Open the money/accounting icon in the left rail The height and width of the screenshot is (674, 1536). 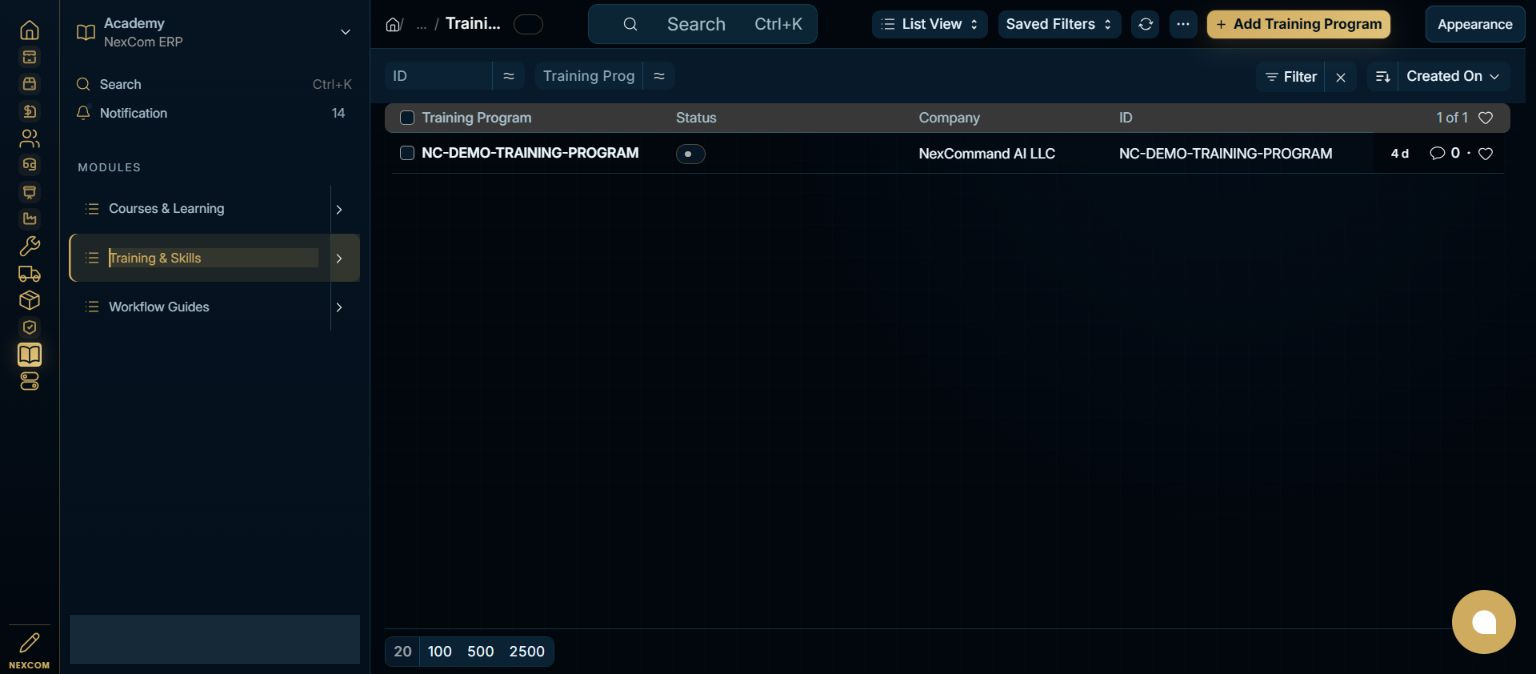click(x=29, y=111)
